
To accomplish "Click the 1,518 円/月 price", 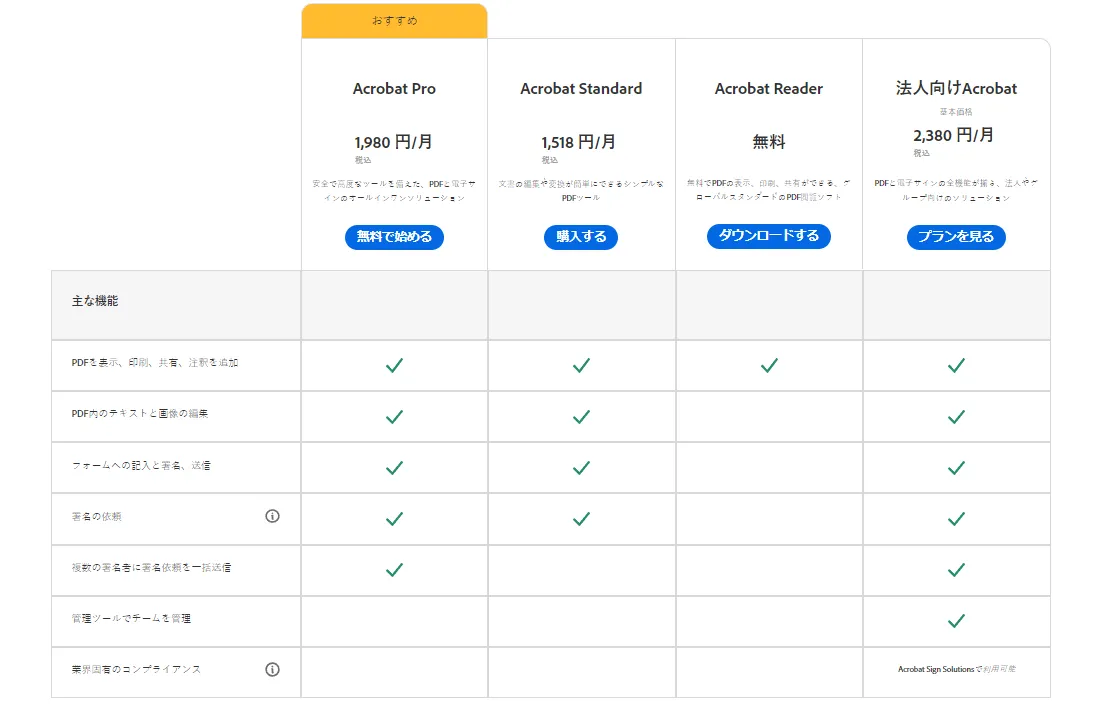I will pyautogui.click(x=578, y=142).
